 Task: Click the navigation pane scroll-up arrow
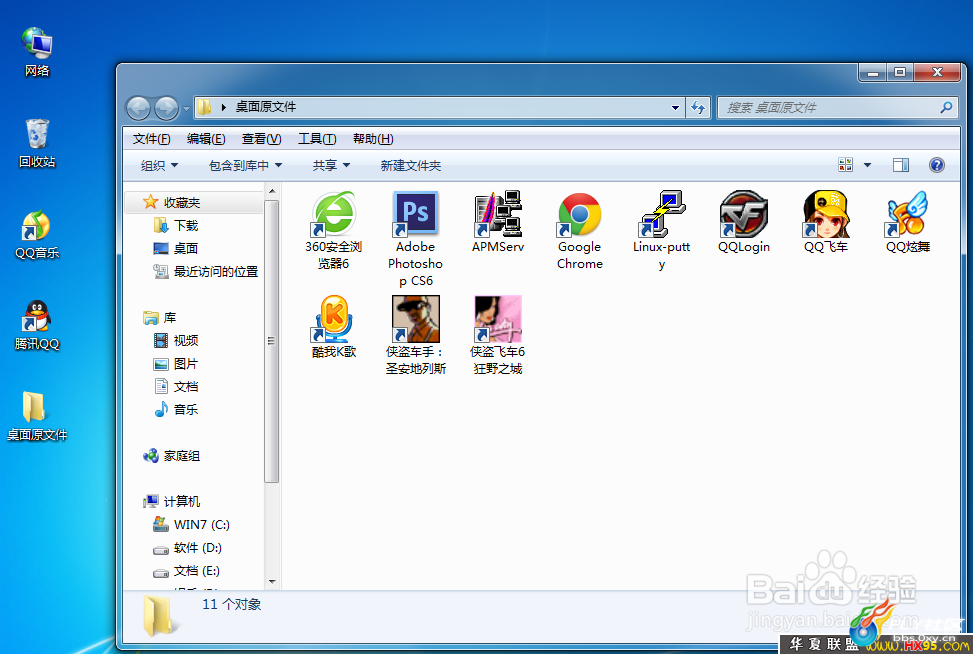pos(271,191)
